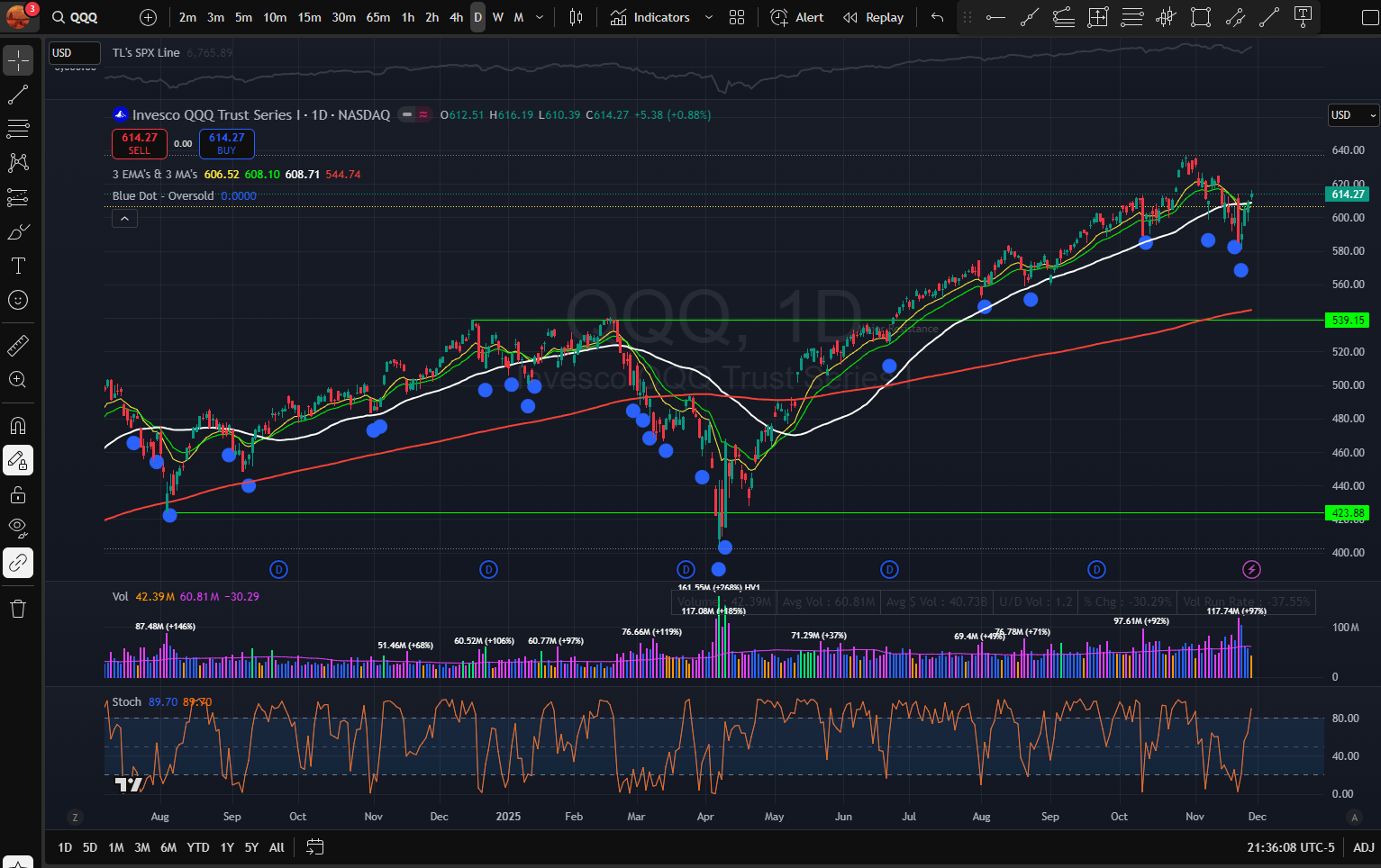This screenshot has width=1381, height=868.
Task: Open the USD currency dropdown on price axis
Action: [1353, 114]
